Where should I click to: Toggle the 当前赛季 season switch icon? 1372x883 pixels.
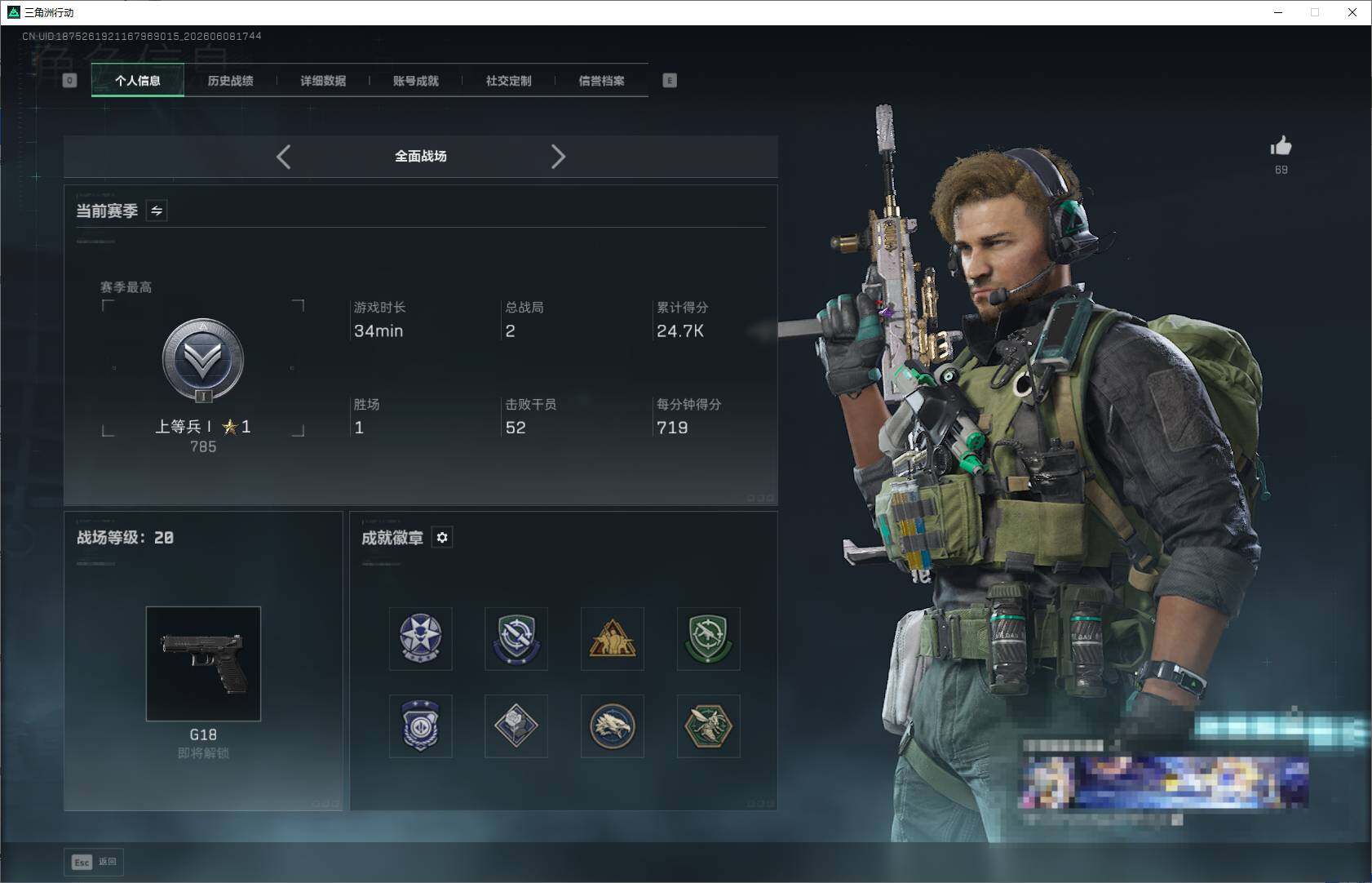click(157, 211)
